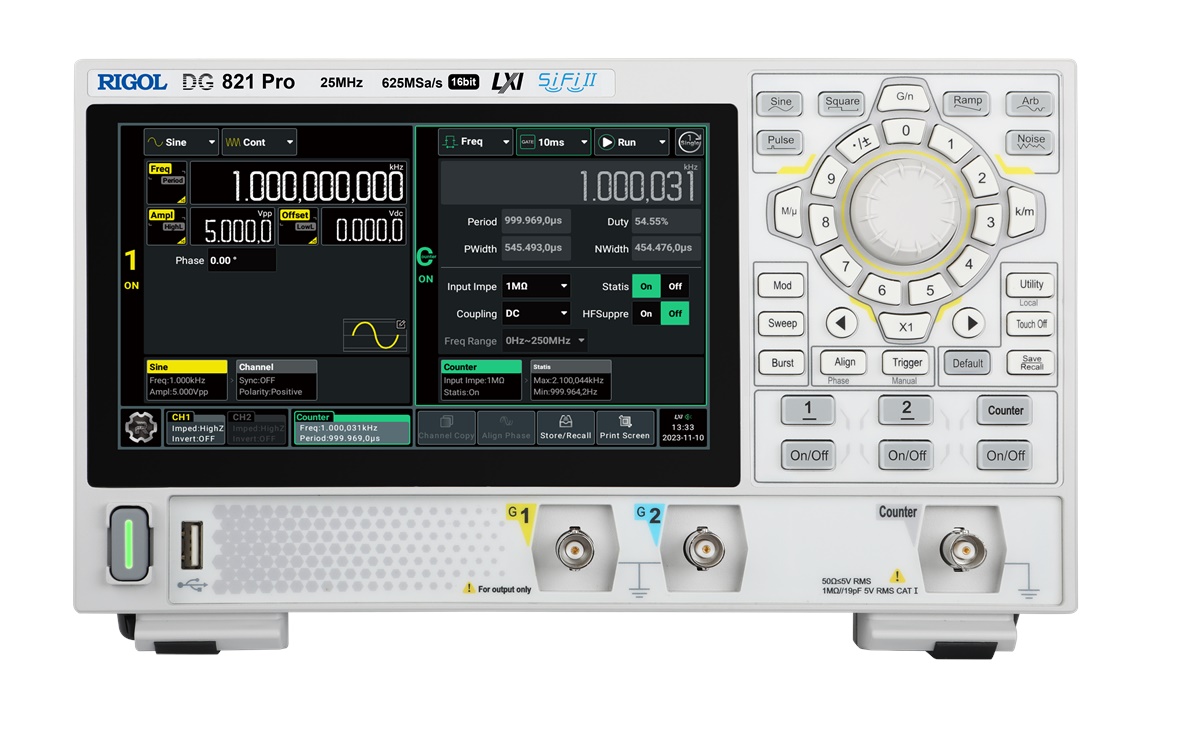
Task: Open the yellow Sine info tab
Action: click(x=187, y=380)
